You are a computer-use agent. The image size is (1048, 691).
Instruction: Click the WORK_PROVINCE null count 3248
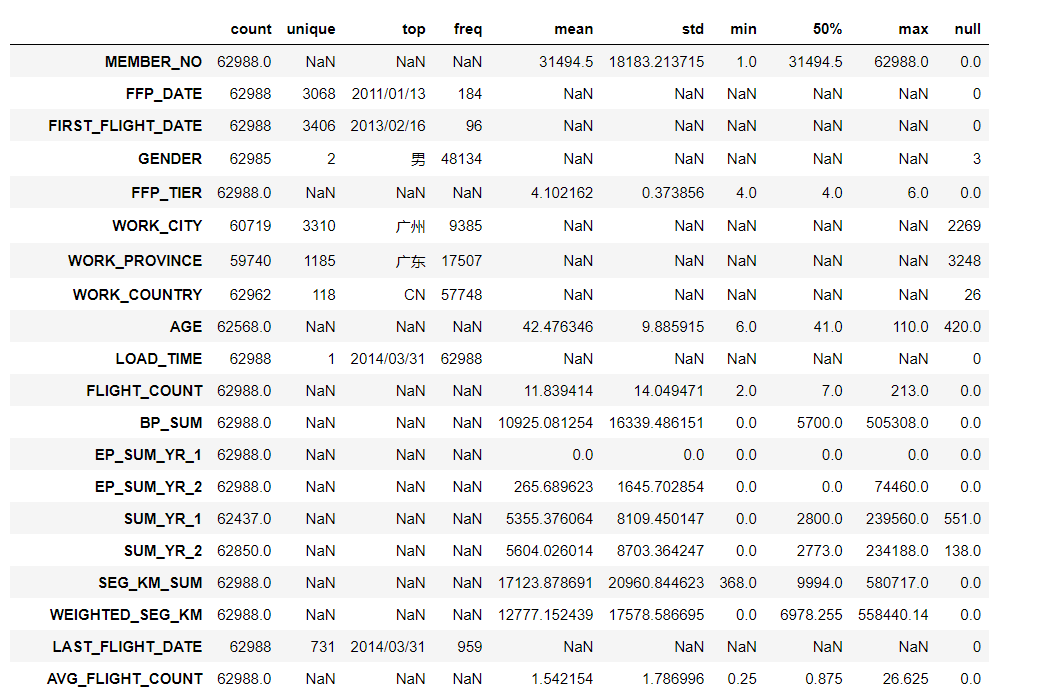click(x=964, y=261)
